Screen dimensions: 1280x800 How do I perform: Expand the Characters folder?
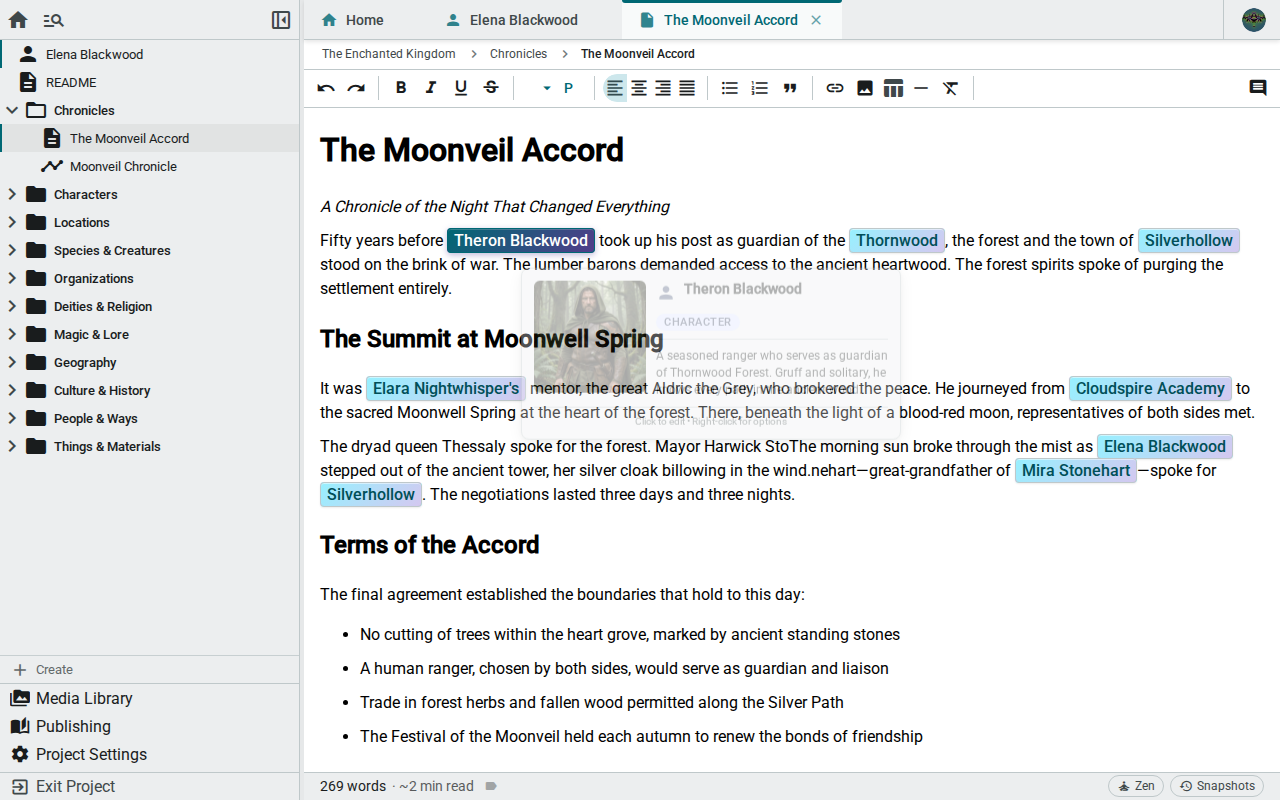pyautogui.click(x=12, y=194)
